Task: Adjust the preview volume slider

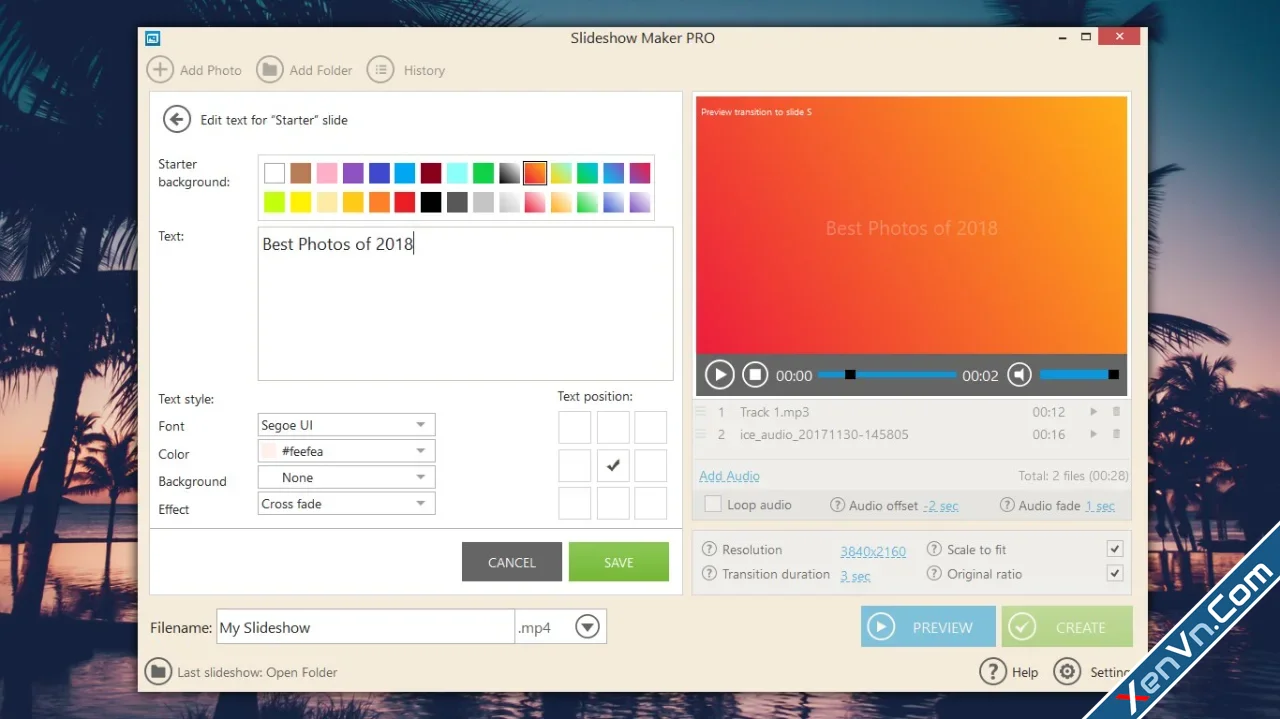Action: pyautogui.click(x=1079, y=375)
